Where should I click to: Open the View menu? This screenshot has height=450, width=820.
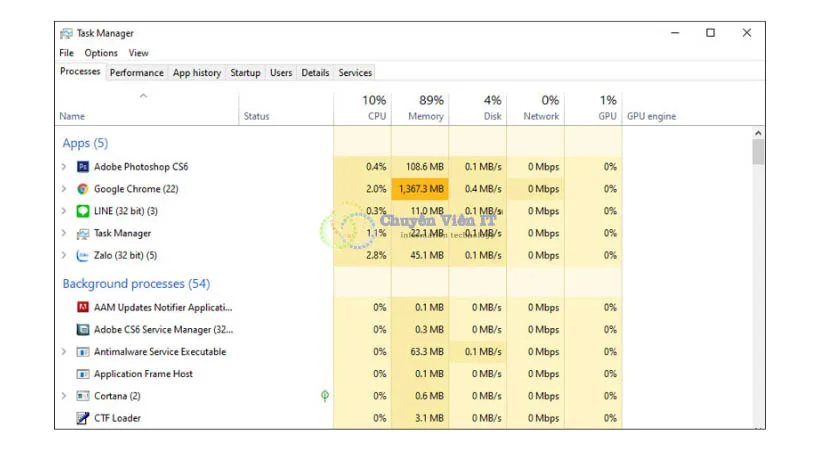tap(139, 53)
